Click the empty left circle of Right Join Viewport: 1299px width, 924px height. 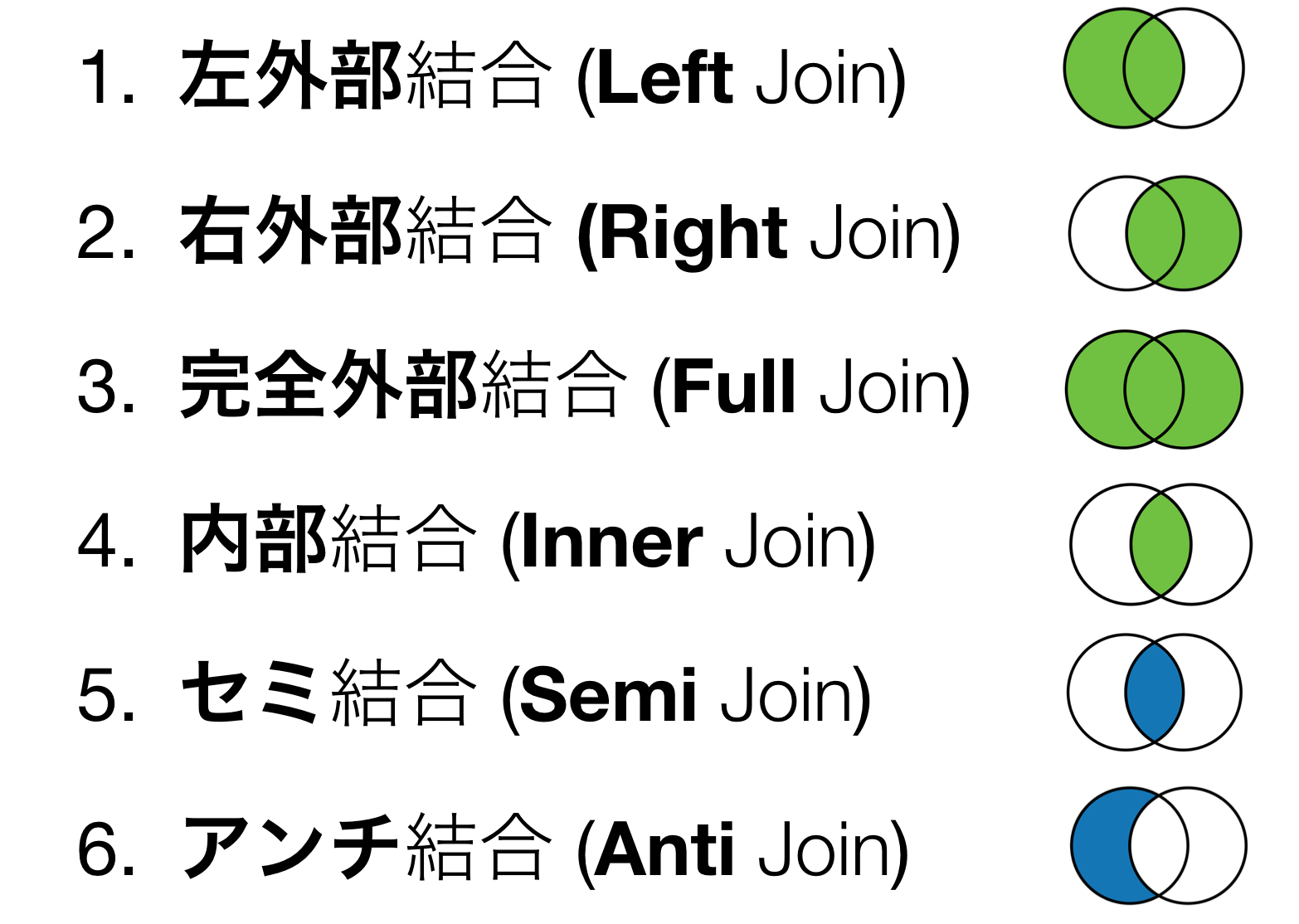[1097, 233]
